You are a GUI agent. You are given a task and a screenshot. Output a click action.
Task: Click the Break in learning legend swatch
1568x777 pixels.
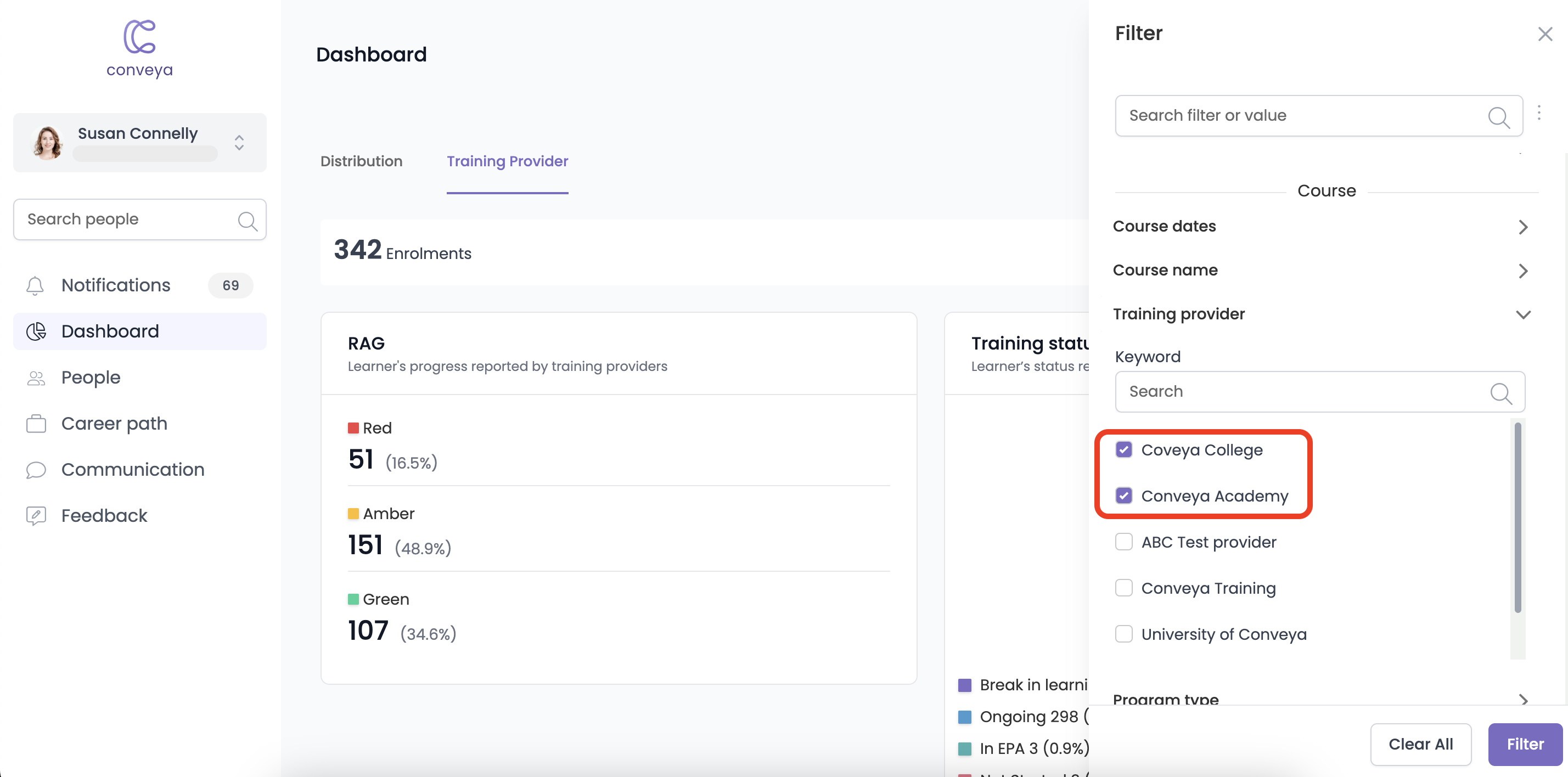click(965, 685)
